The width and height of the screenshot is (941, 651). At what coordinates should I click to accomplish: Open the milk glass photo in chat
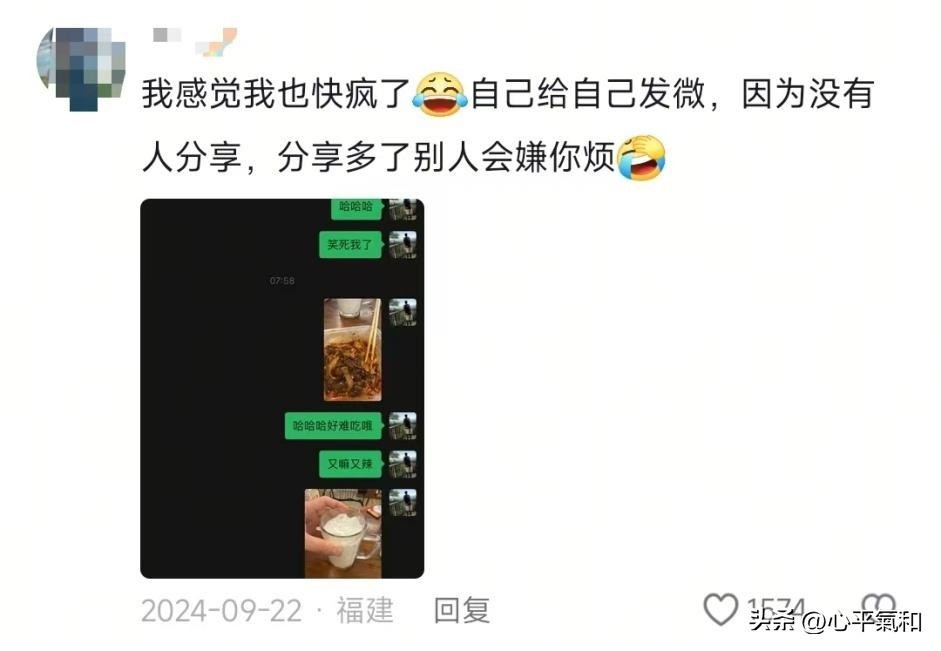point(343,533)
